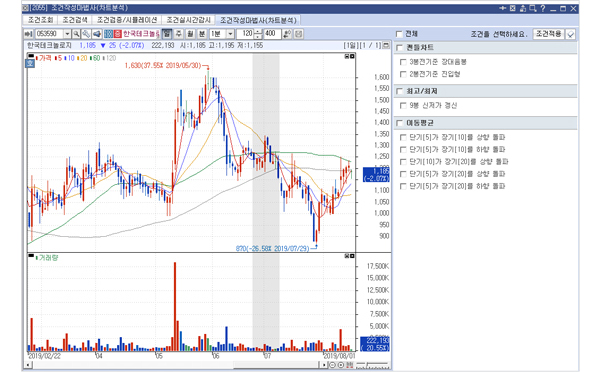The width and height of the screenshot is (602, 372).
Task: Open the 조건실시간감시 tab
Action: tap(188, 20)
